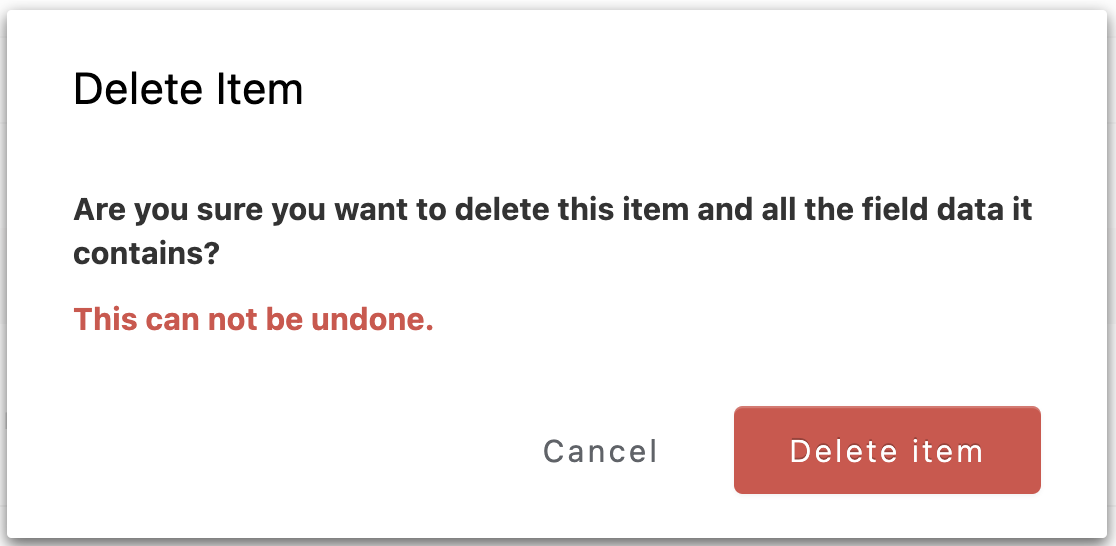1116x546 pixels.
Task: Click the red 'This can not be undone' warning
Action: (253, 320)
